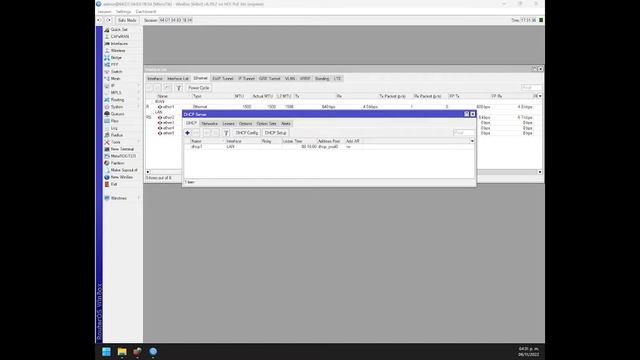Viewport: 640px width, 360px height.
Task: Click the filter icon in DHCP Server toolbar
Action: [x=226, y=133]
